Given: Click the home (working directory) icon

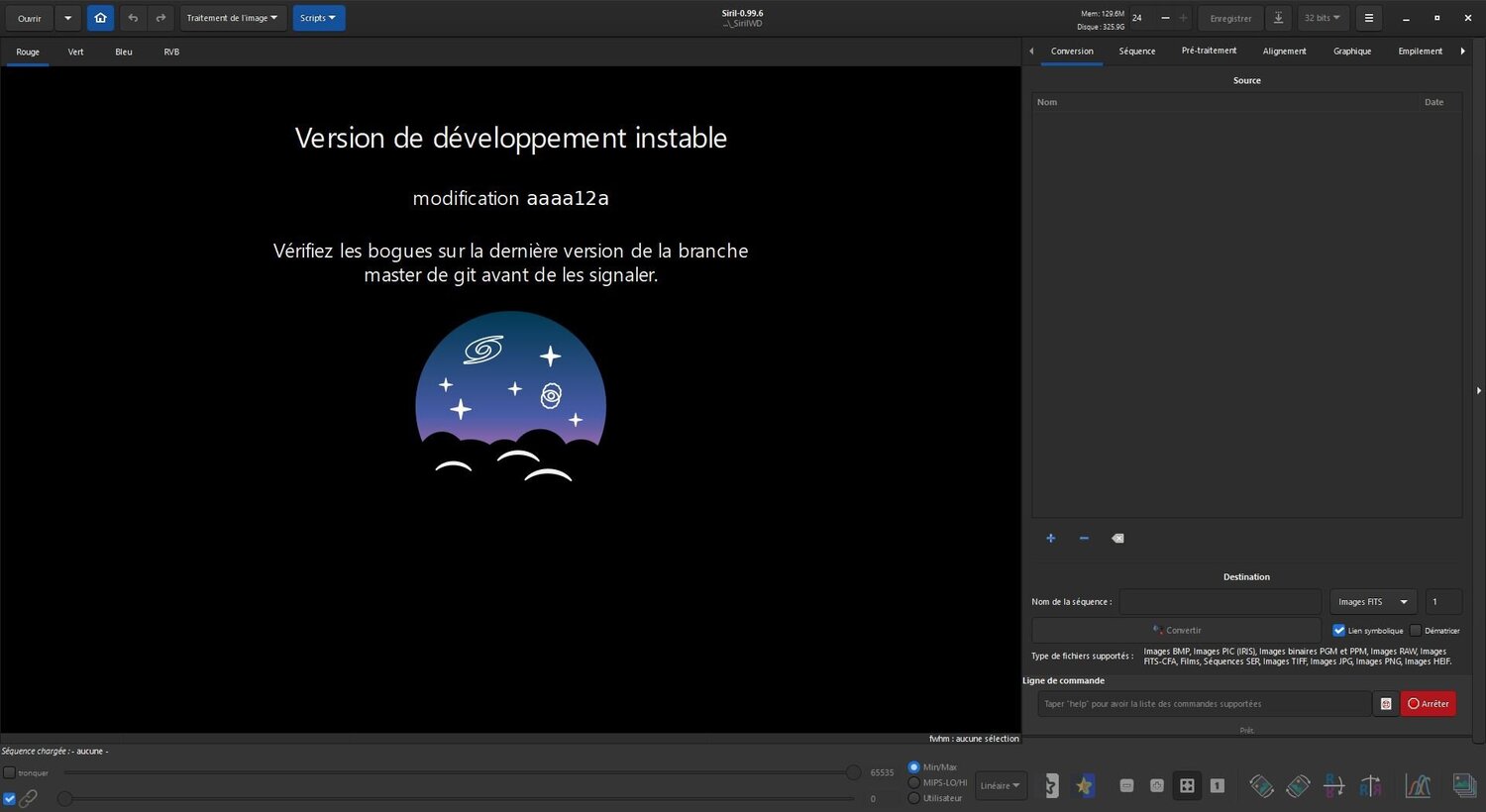Looking at the screenshot, I should [100, 18].
